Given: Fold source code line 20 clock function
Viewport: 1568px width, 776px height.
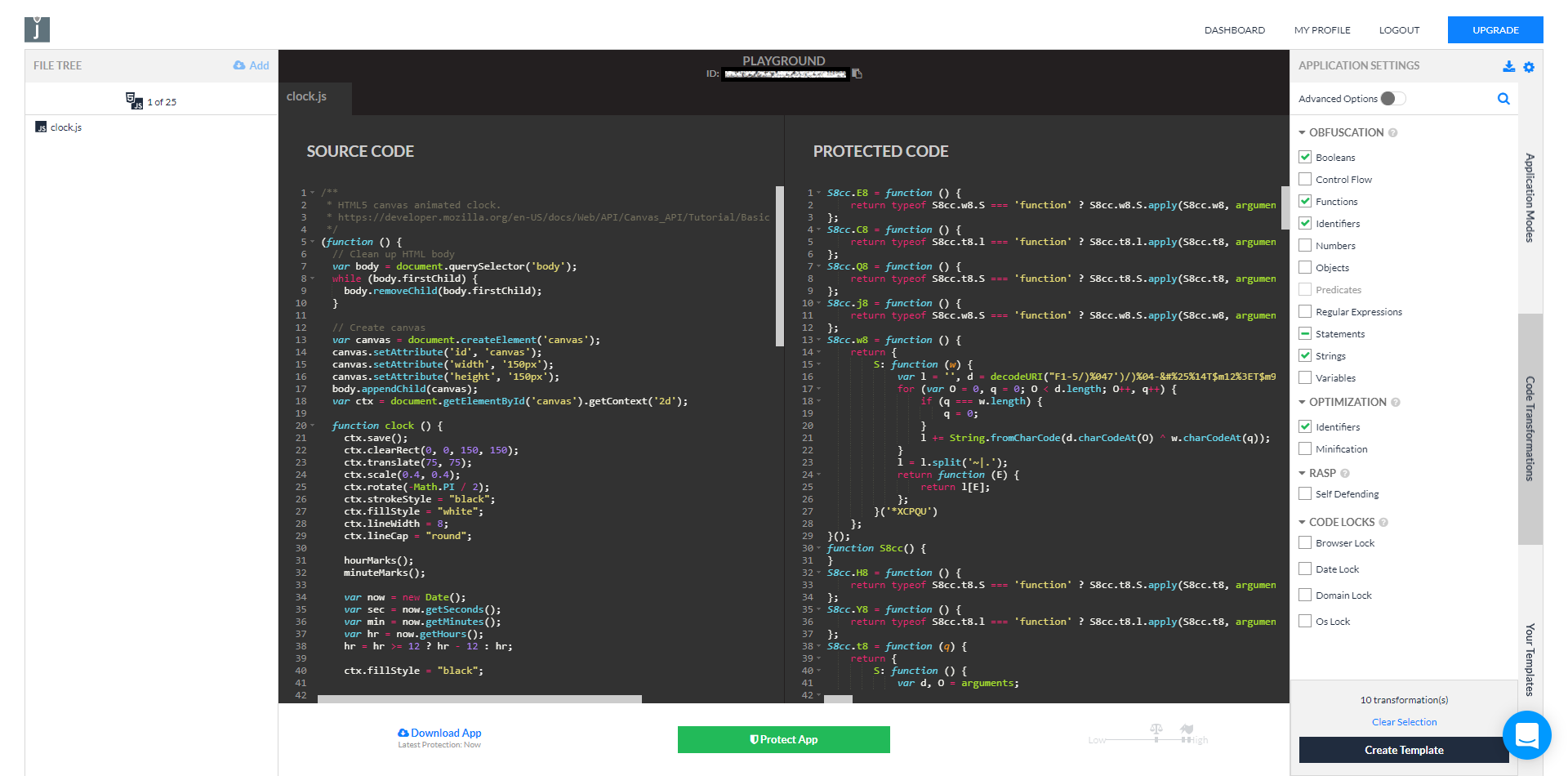Looking at the screenshot, I should point(312,426).
